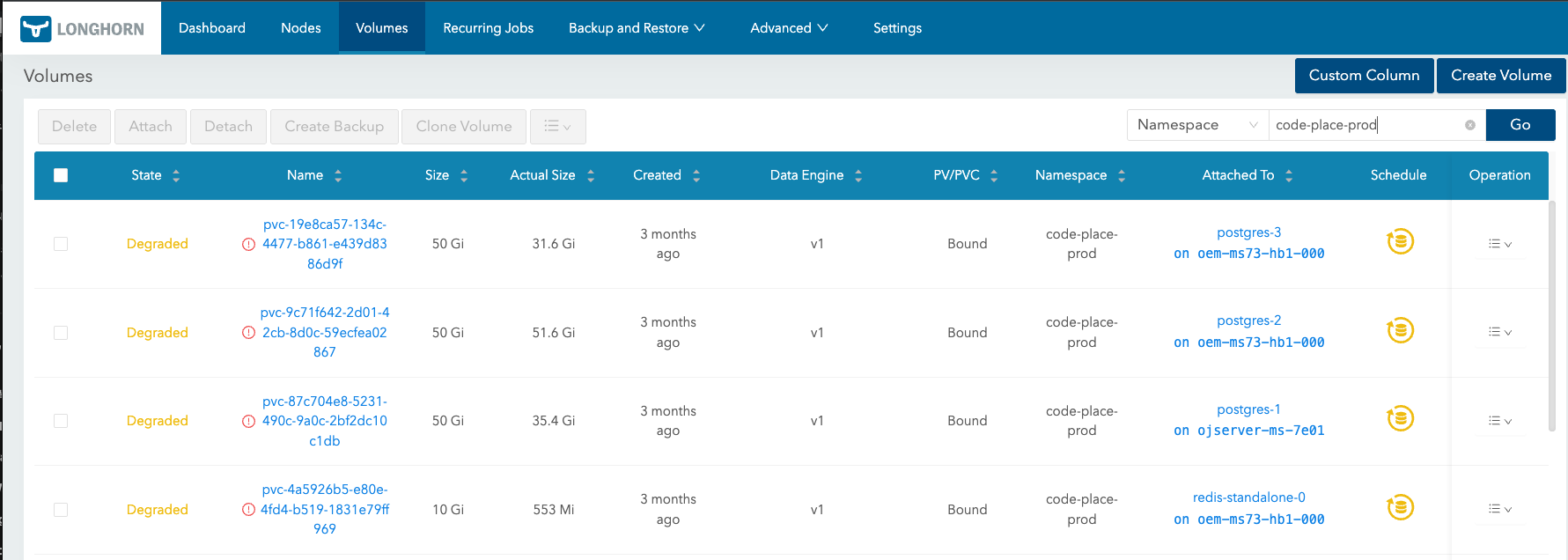The width and height of the screenshot is (1568, 560).
Task: Open operation menu for postgres-2 row
Action: point(1499,332)
